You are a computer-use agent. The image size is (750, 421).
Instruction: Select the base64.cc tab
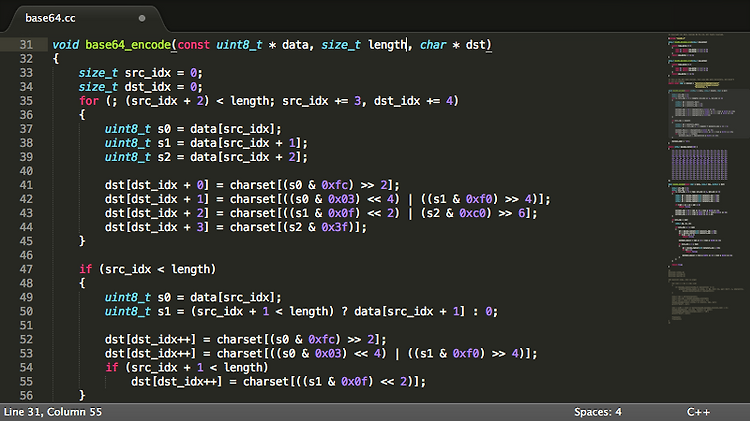pos(84,18)
